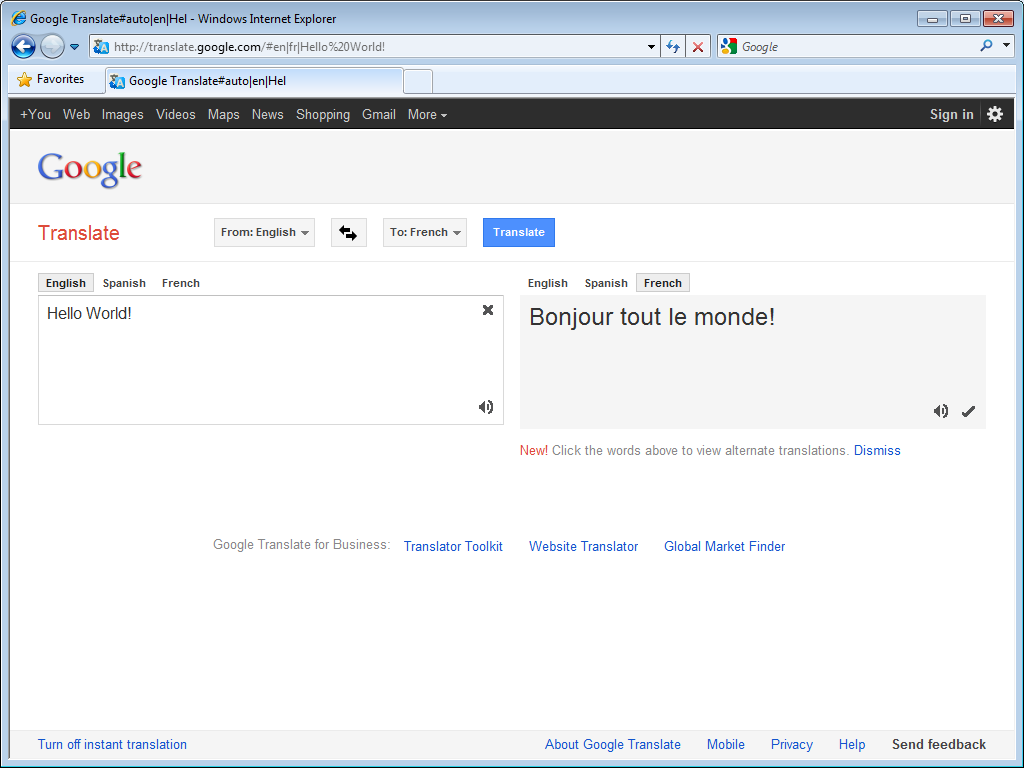Select English as target language tab
The image size is (1024, 768).
547,283
